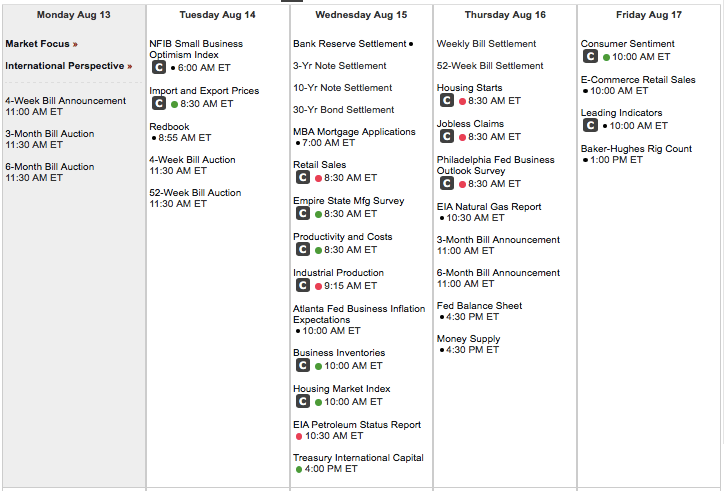Viewport: 724px width, 491px height.
Task: Click the consensus icon under Leading Indicators
Action: (591, 125)
